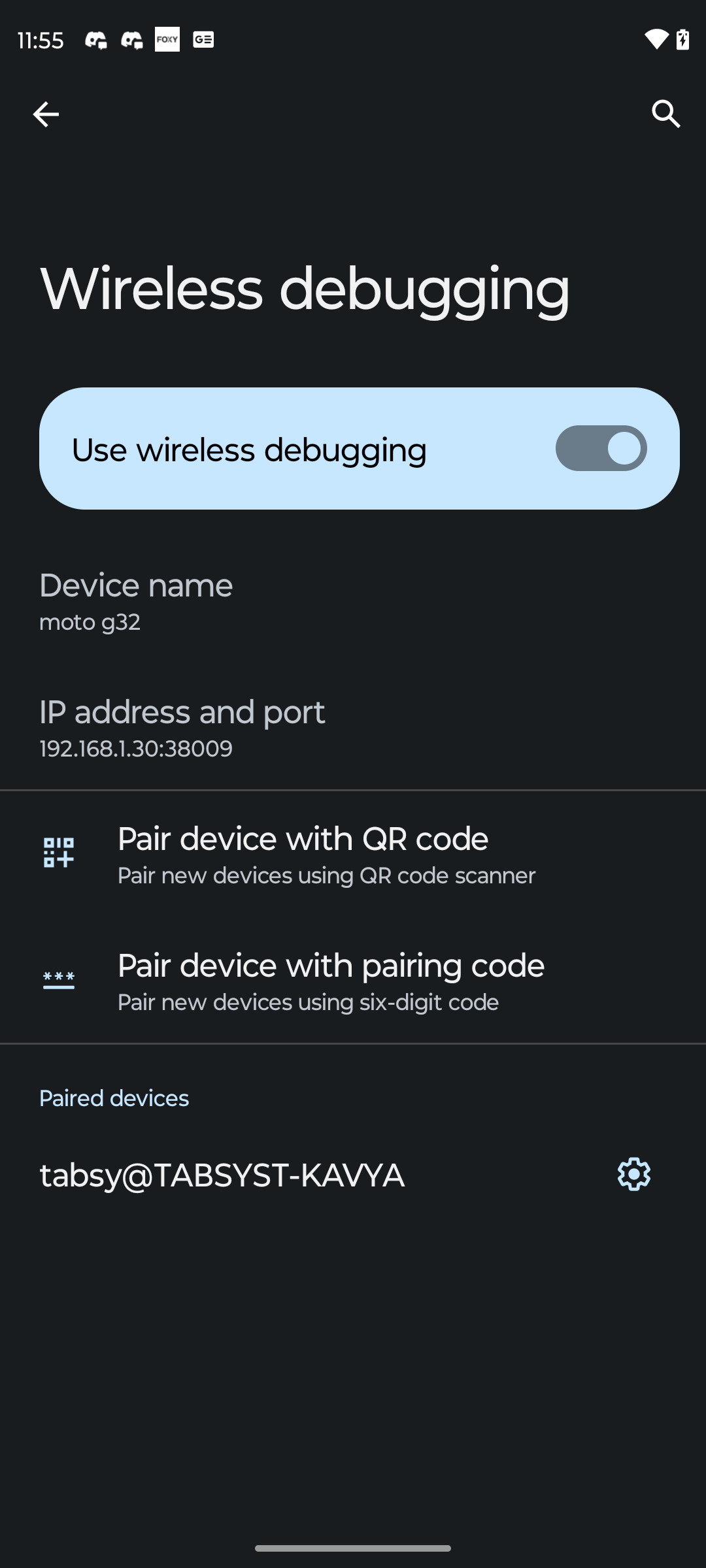Image resolution: width=706 pixels, height=1568 pixels.
Task: Tap the Wi-Fi status icon
Action: (655, 40)
